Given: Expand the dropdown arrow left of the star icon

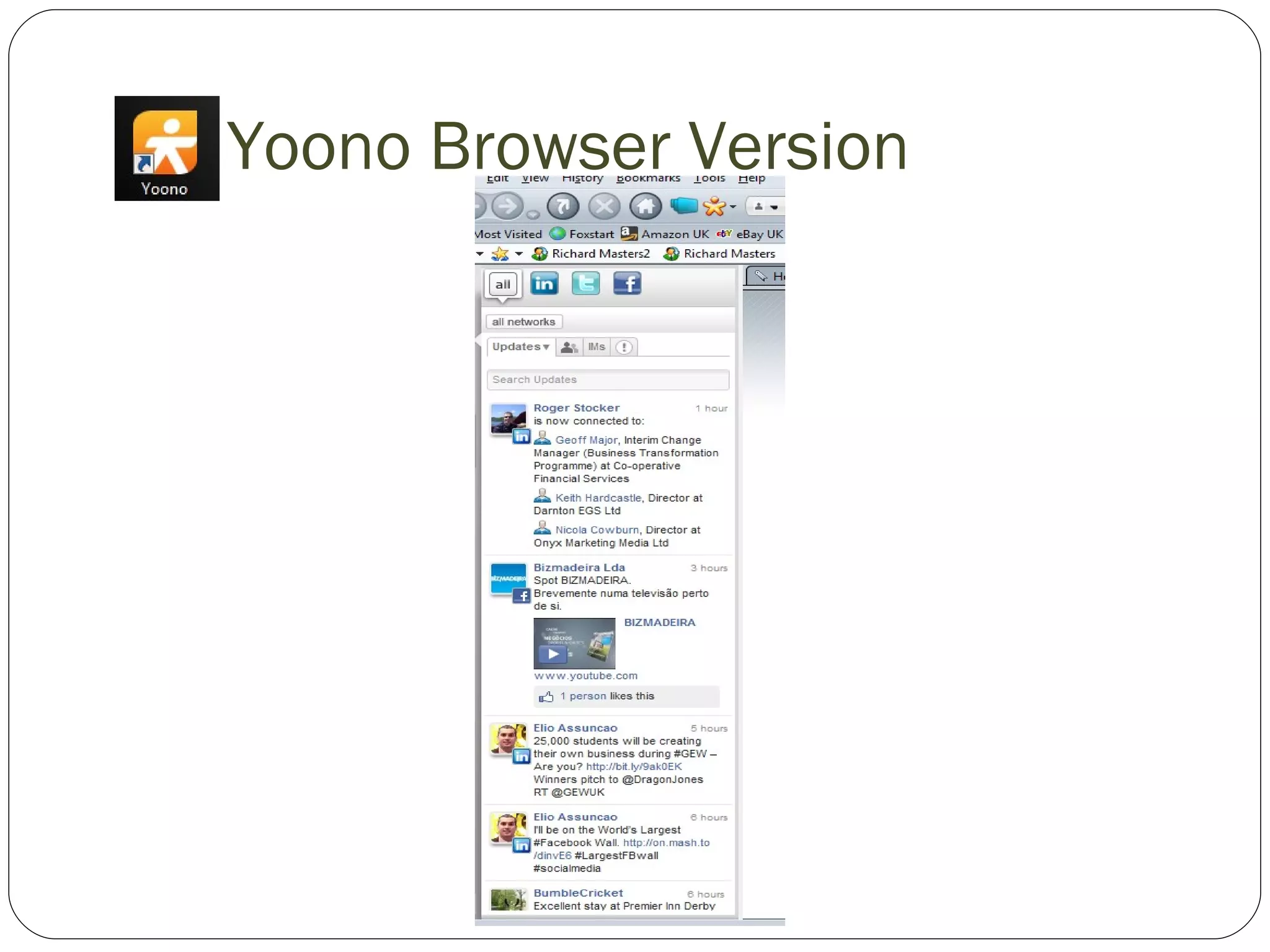Looking at the screenshot, I should click(479, 254).
